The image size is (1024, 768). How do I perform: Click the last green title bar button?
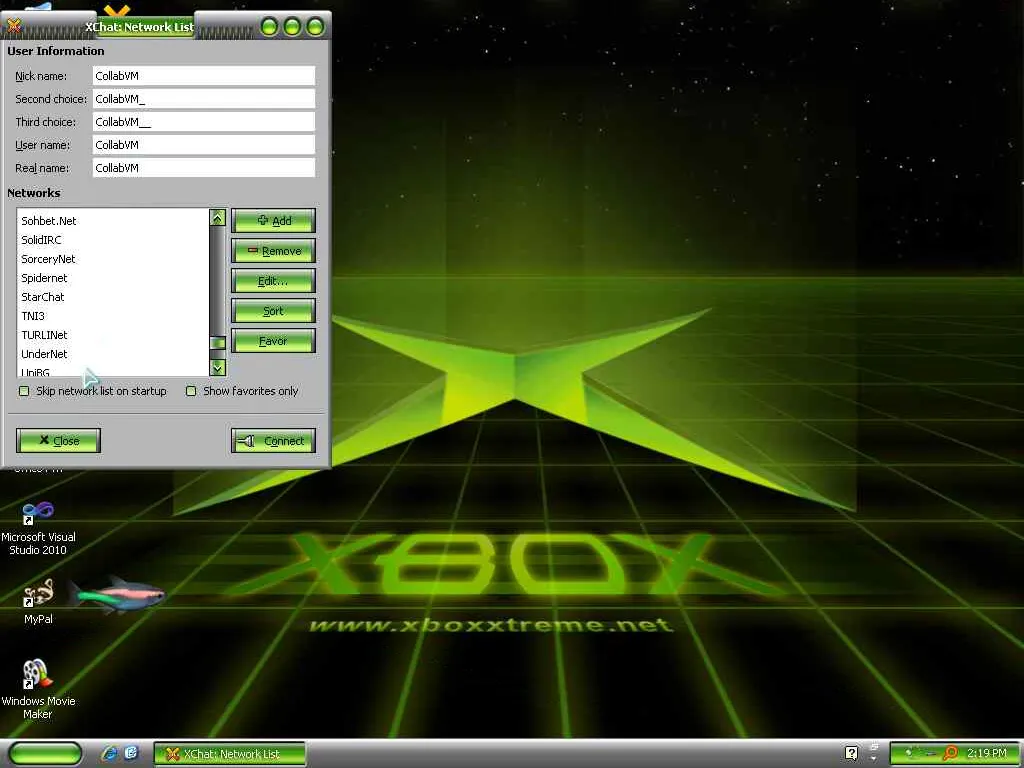[x=315, y=27]
